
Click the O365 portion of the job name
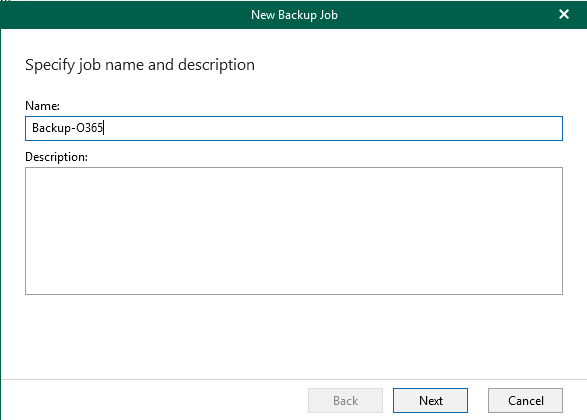pyautogui.click(x=89, y=128)
